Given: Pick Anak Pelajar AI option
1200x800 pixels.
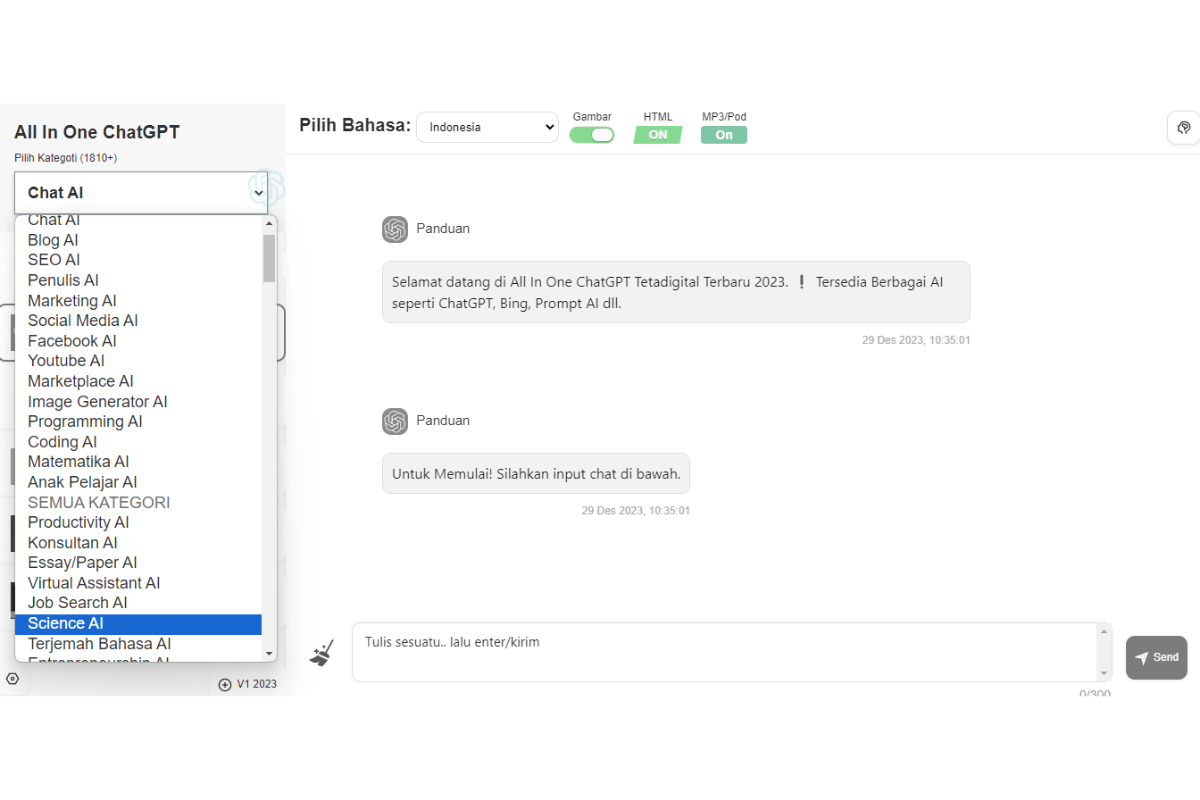Looking at the screenshot, I should coord(138,482).
